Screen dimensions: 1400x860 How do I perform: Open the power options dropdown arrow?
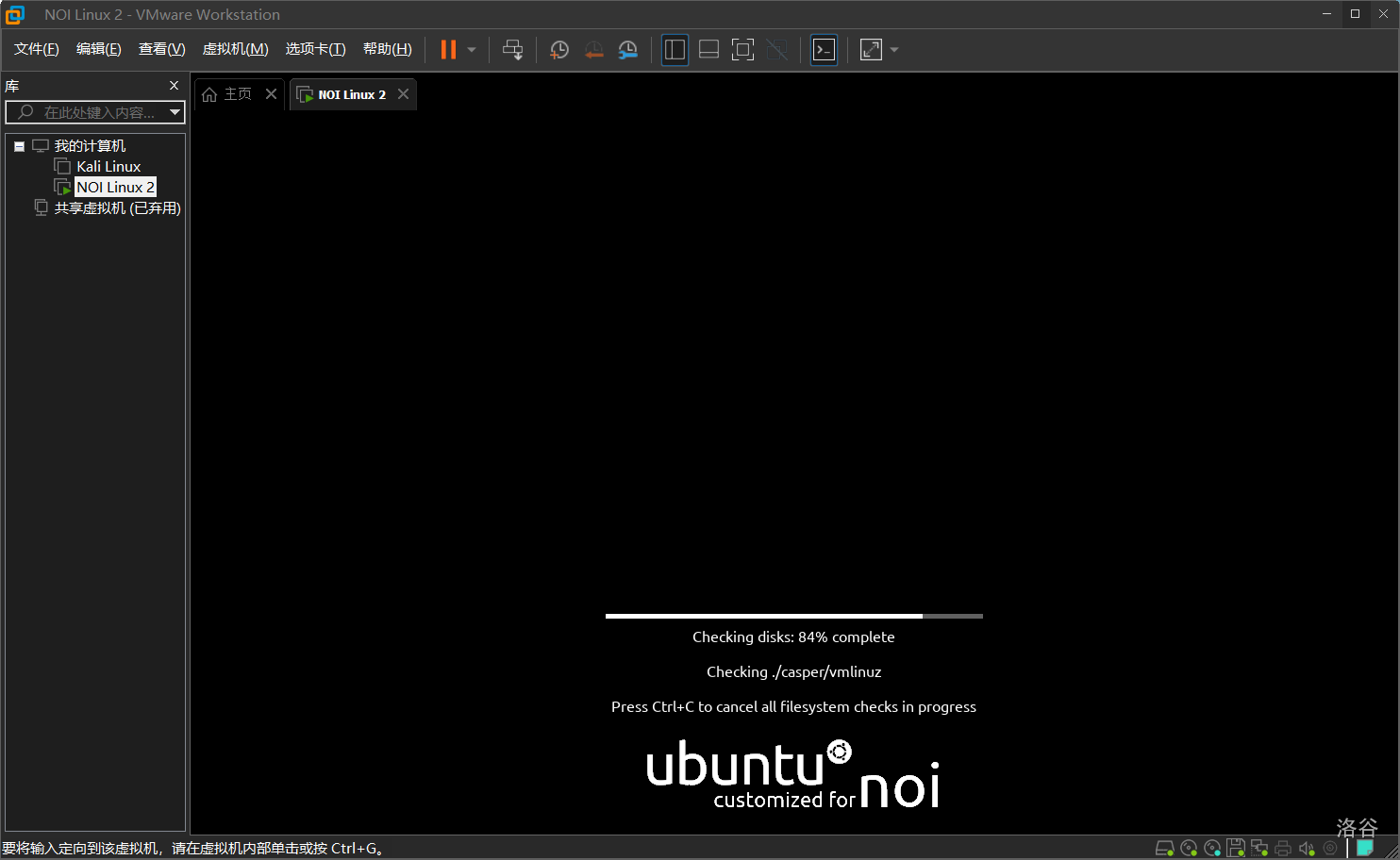tap(472, 50)
